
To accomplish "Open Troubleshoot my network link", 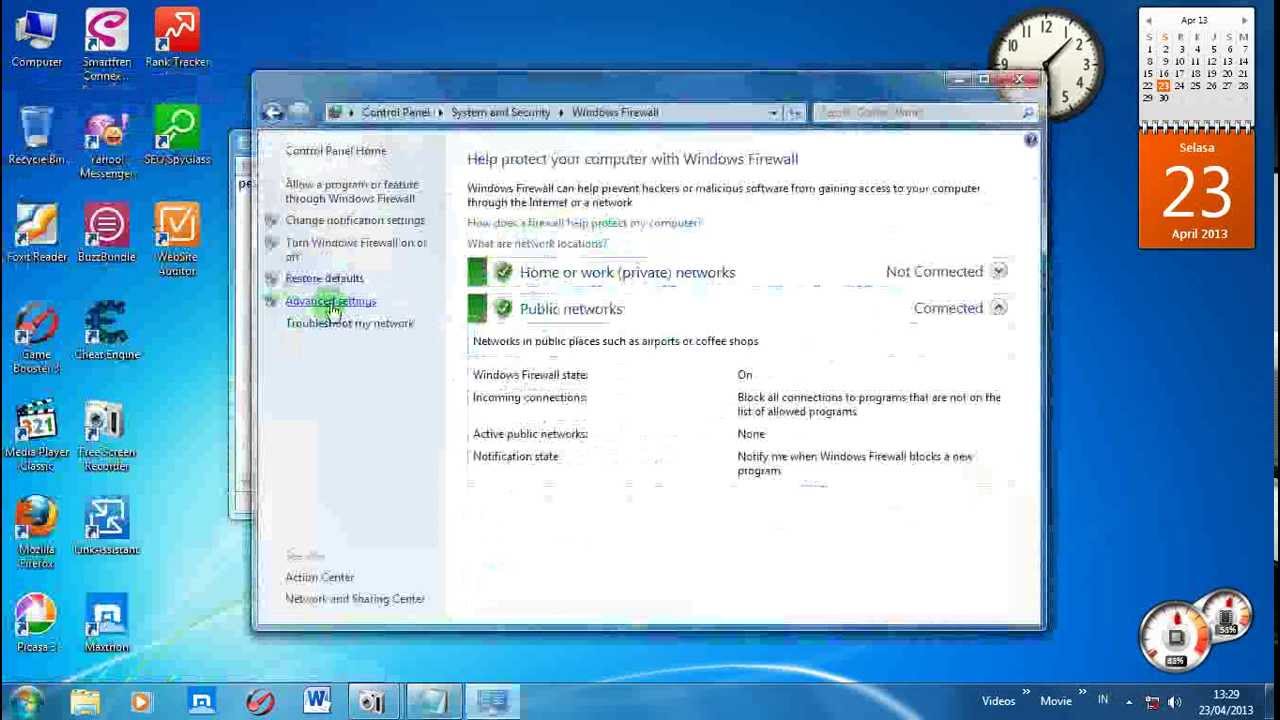I will pos(349,323).
